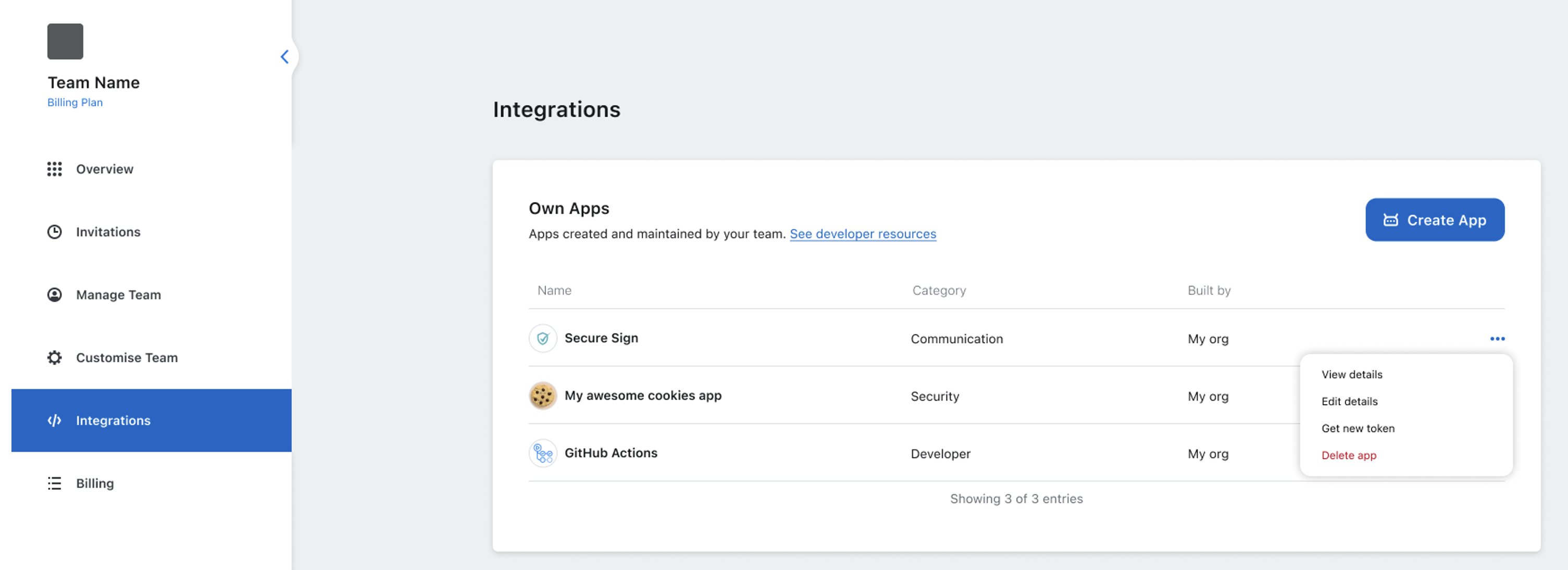
Task: Select Get new token option
Action: [1358, 428]
